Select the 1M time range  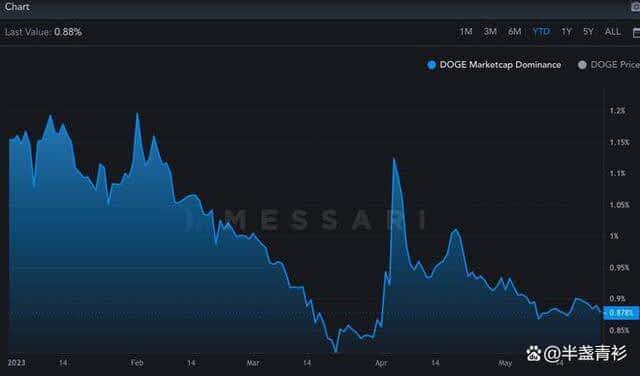pyautogui.click(x=466, y=32)
